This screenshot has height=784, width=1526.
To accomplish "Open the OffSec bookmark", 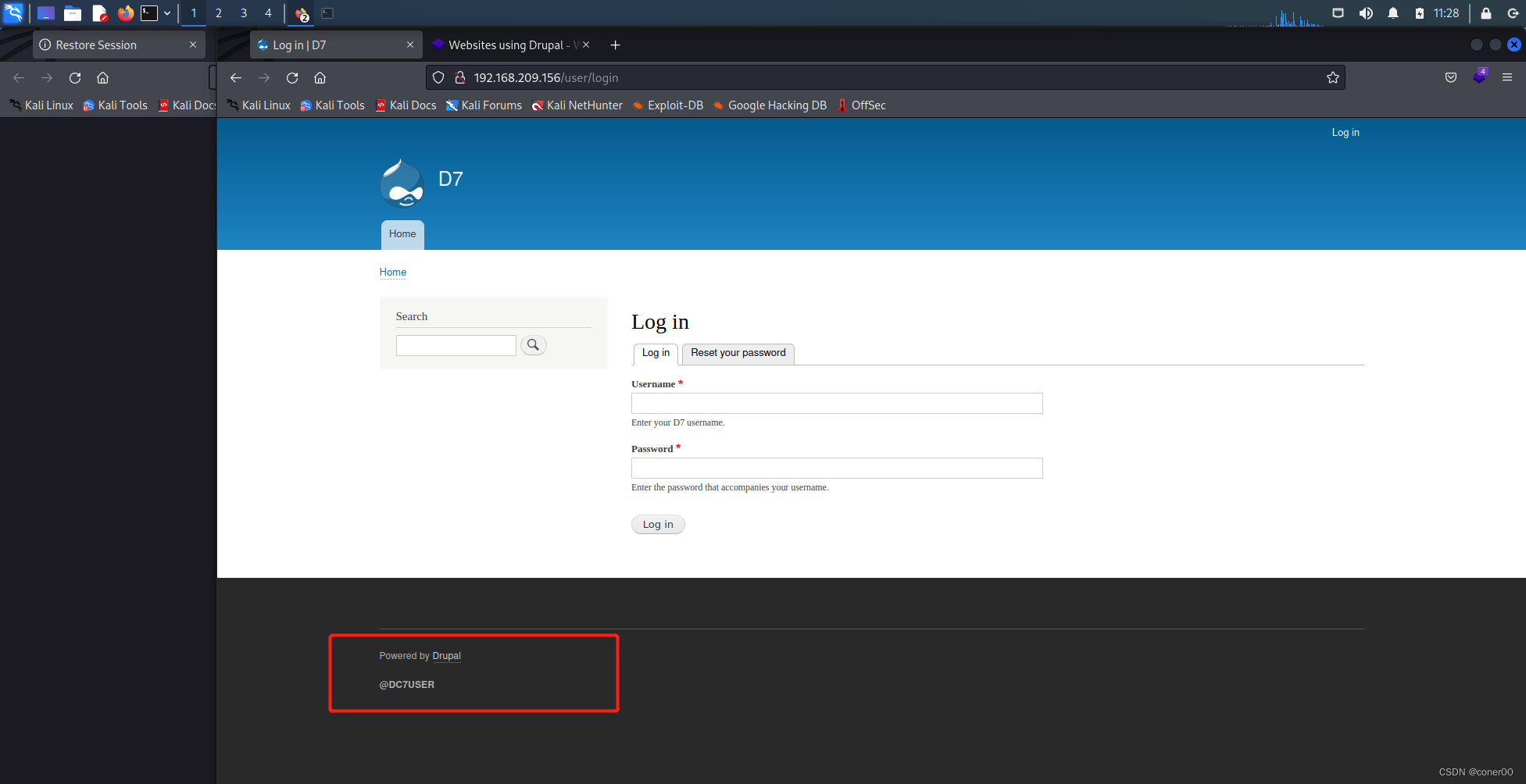I will click(x=861, y=105).
